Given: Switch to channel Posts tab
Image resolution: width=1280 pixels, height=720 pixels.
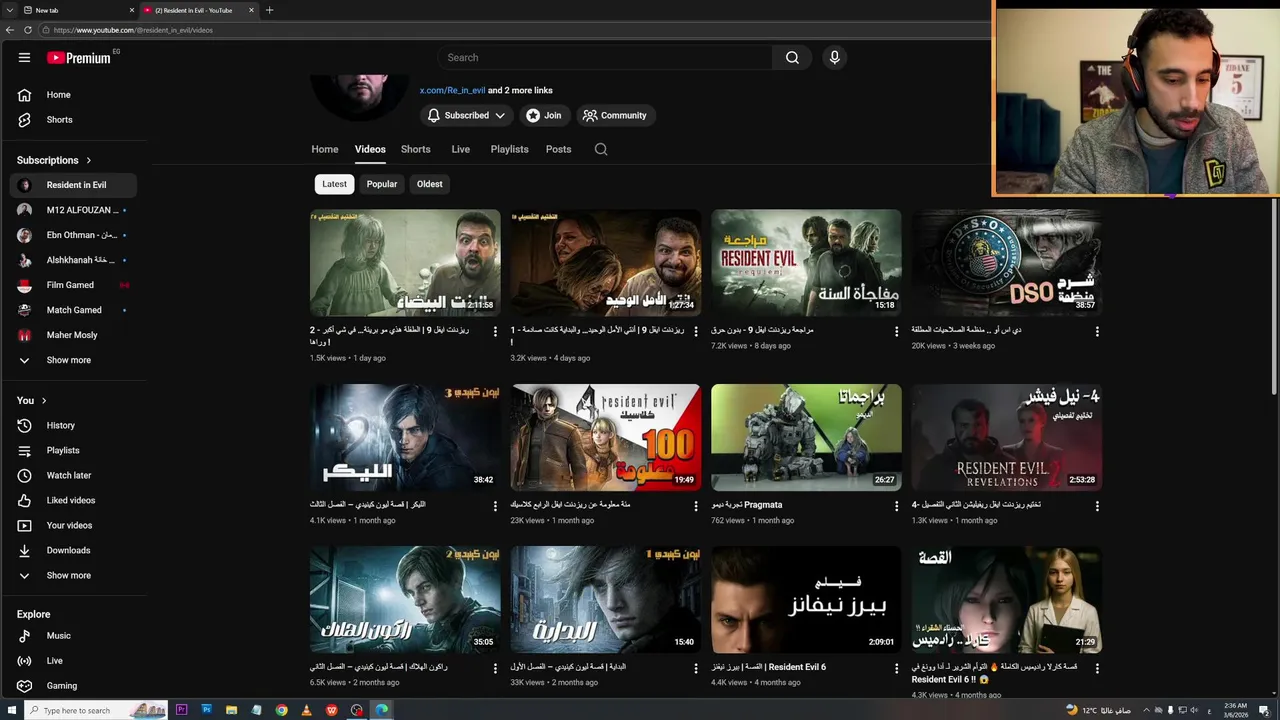Looking at the screenshot, I should [x=558, y=149].
